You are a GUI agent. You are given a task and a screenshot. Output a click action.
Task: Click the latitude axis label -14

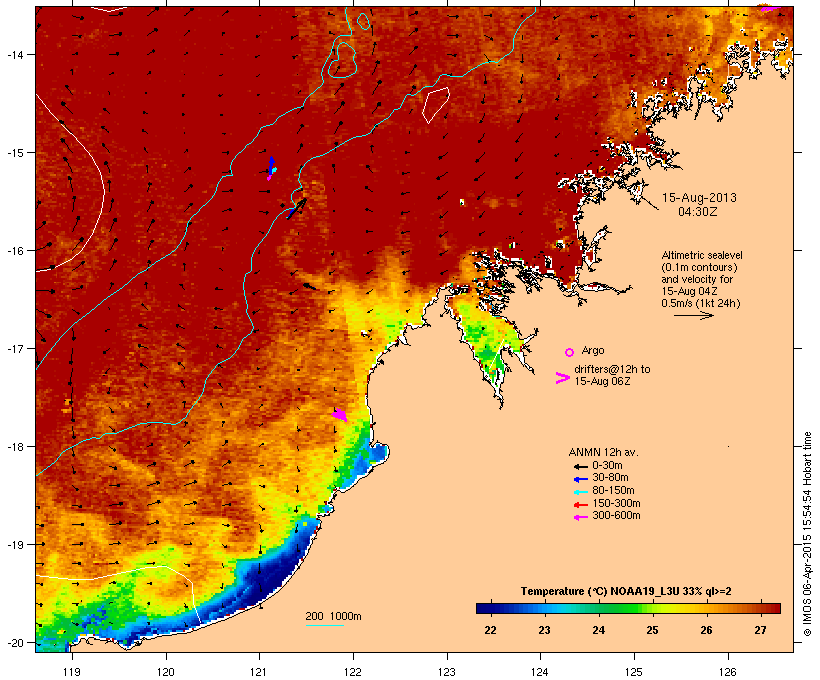pyautogui.click(x=14, y=54)
